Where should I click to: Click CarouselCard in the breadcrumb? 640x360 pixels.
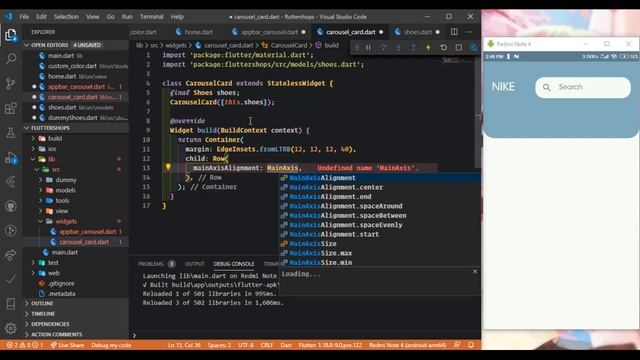click(289, 45)
